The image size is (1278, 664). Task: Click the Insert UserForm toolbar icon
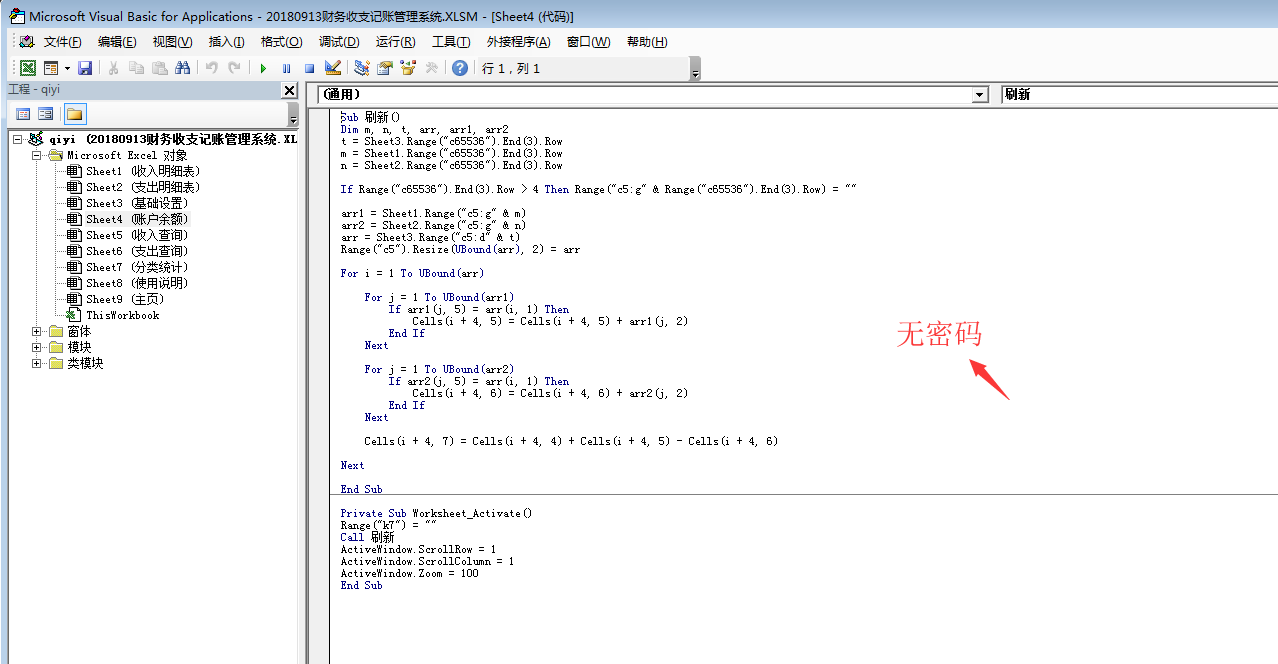coord(50,68)
